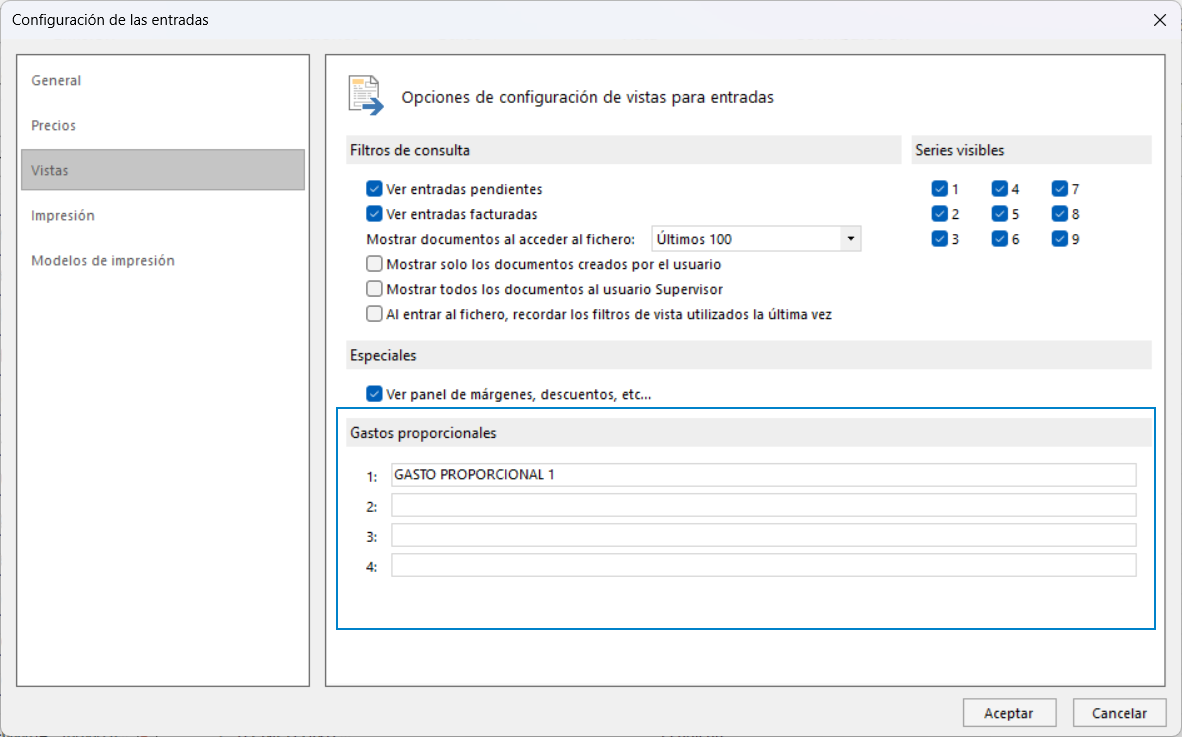Toggle Ver panel de márgenes checkbox
1186x738 pixels.
[x=374, y=394]
